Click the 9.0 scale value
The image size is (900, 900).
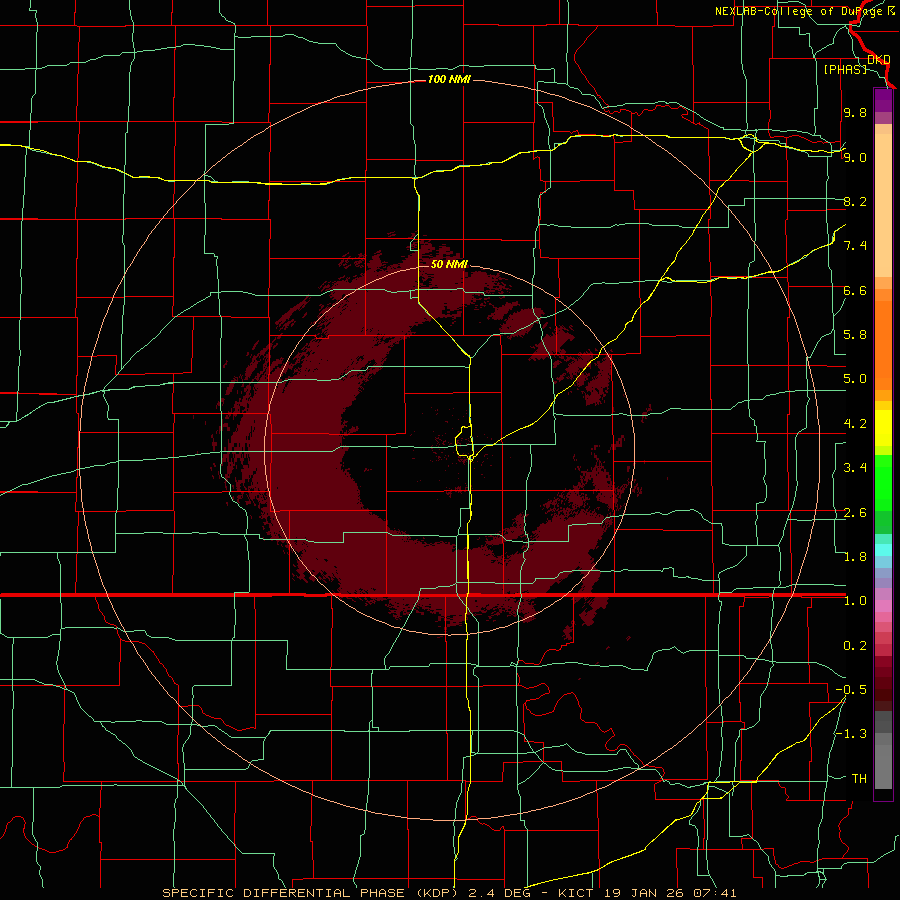pos(855,157)
